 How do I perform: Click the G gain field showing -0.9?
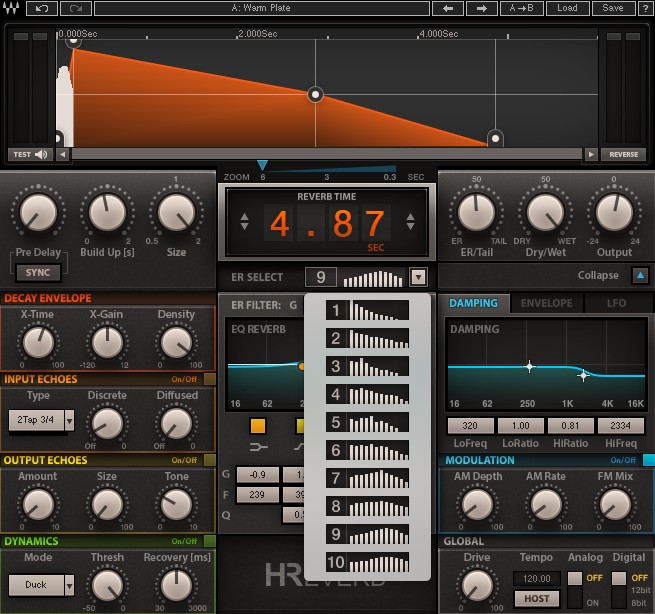(x=258, y=475)
